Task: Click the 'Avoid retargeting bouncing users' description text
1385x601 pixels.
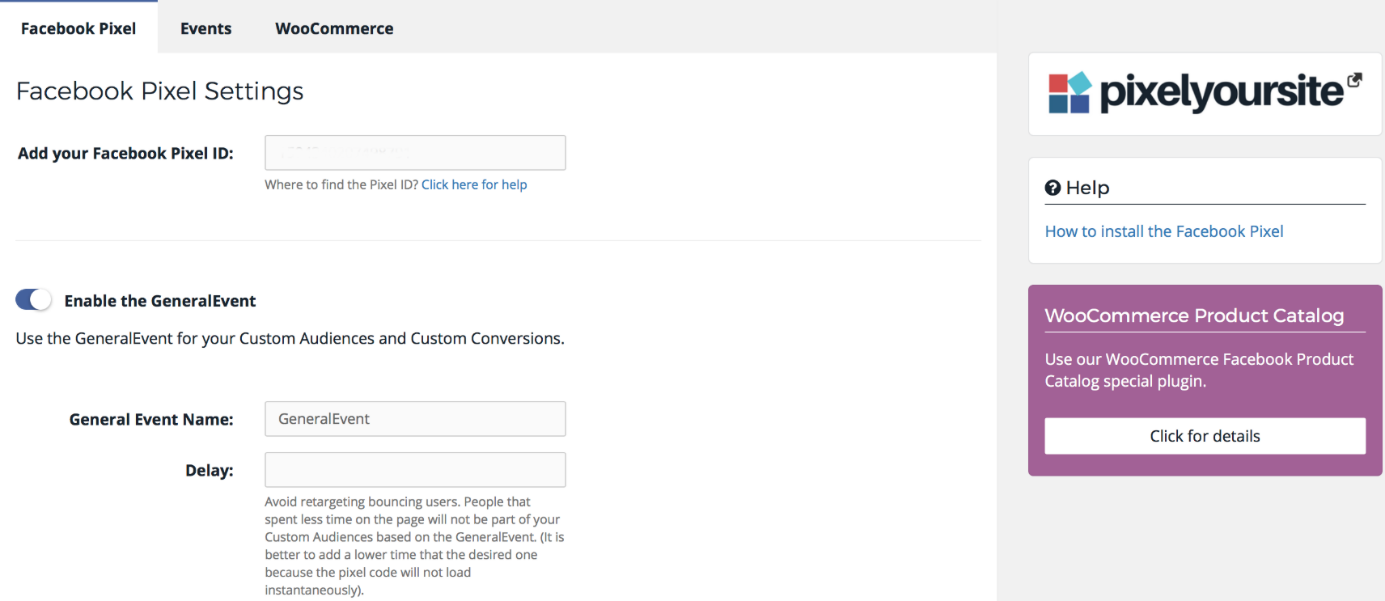Action: 415,545
